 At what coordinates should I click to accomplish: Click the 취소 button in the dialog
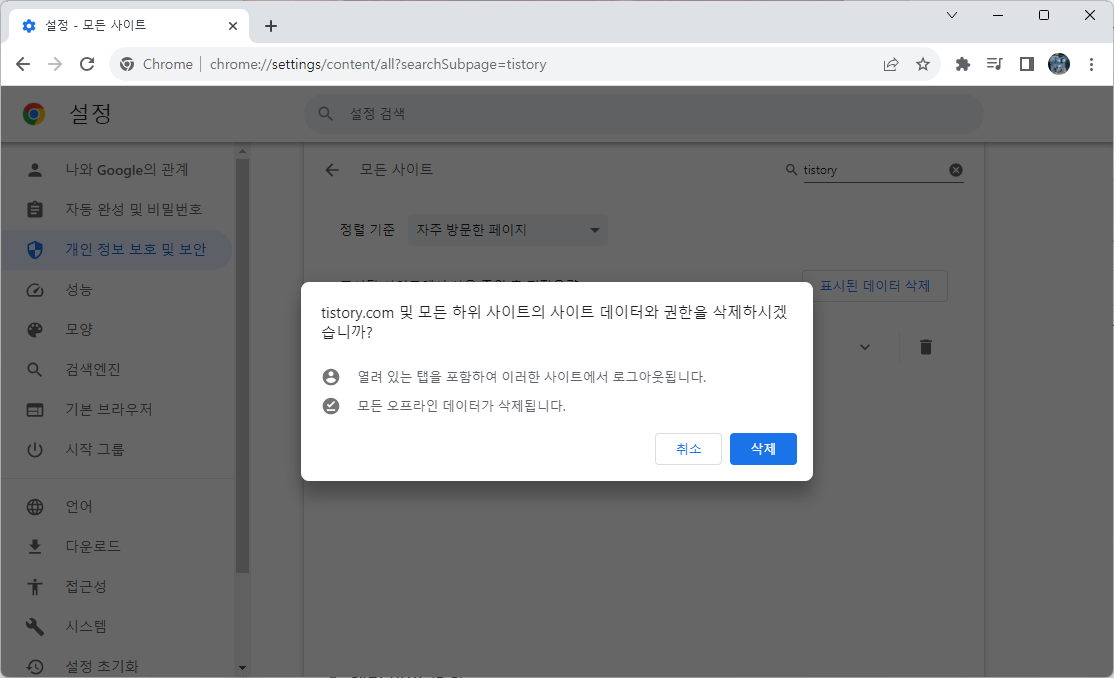pyautogui.click(x=688, y=449)
